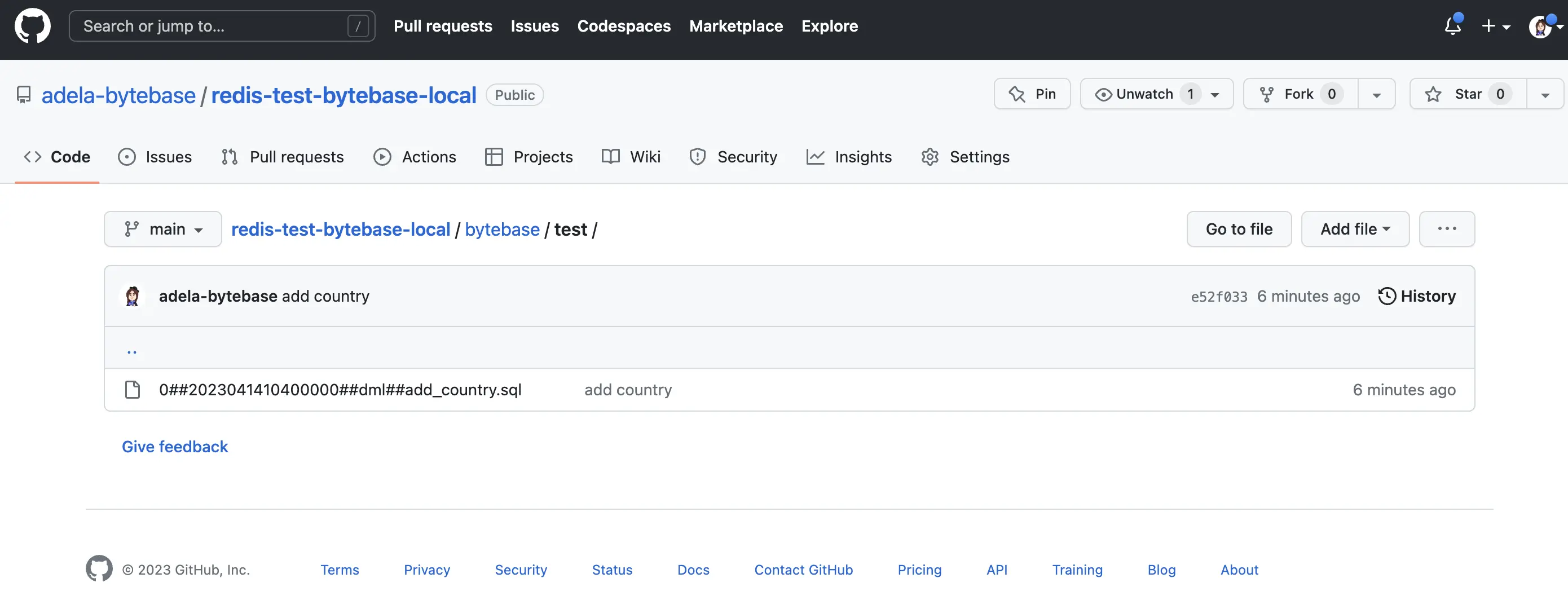Image resolution: width=1568 pixels, height=600 pixels.
Task: View commit History
Action: pos(1416,297)
